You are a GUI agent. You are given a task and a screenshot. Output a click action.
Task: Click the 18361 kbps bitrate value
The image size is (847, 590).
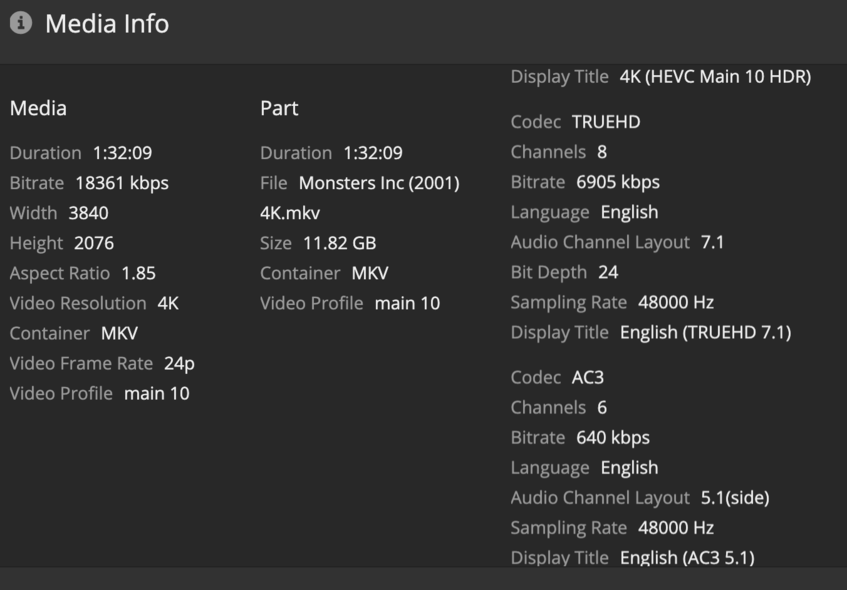click(x=122, y=183)
